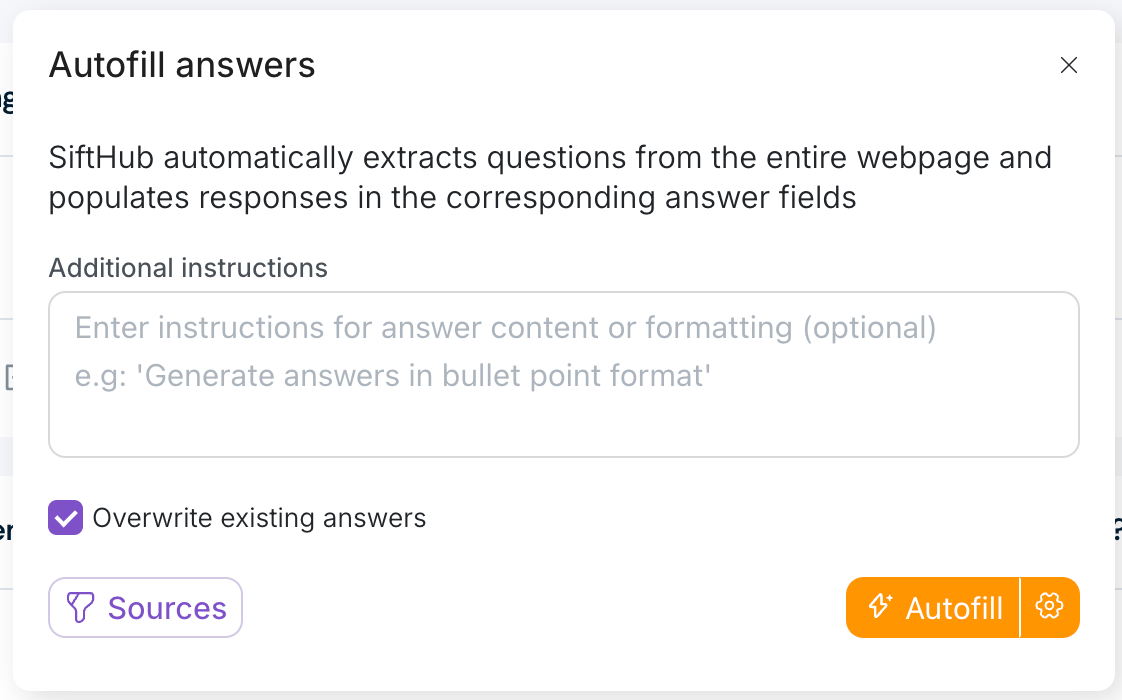The width and height of the screenshot is (1122, 700).
Task: Open autofill settings gear icon
Action: click(1049, 606)
